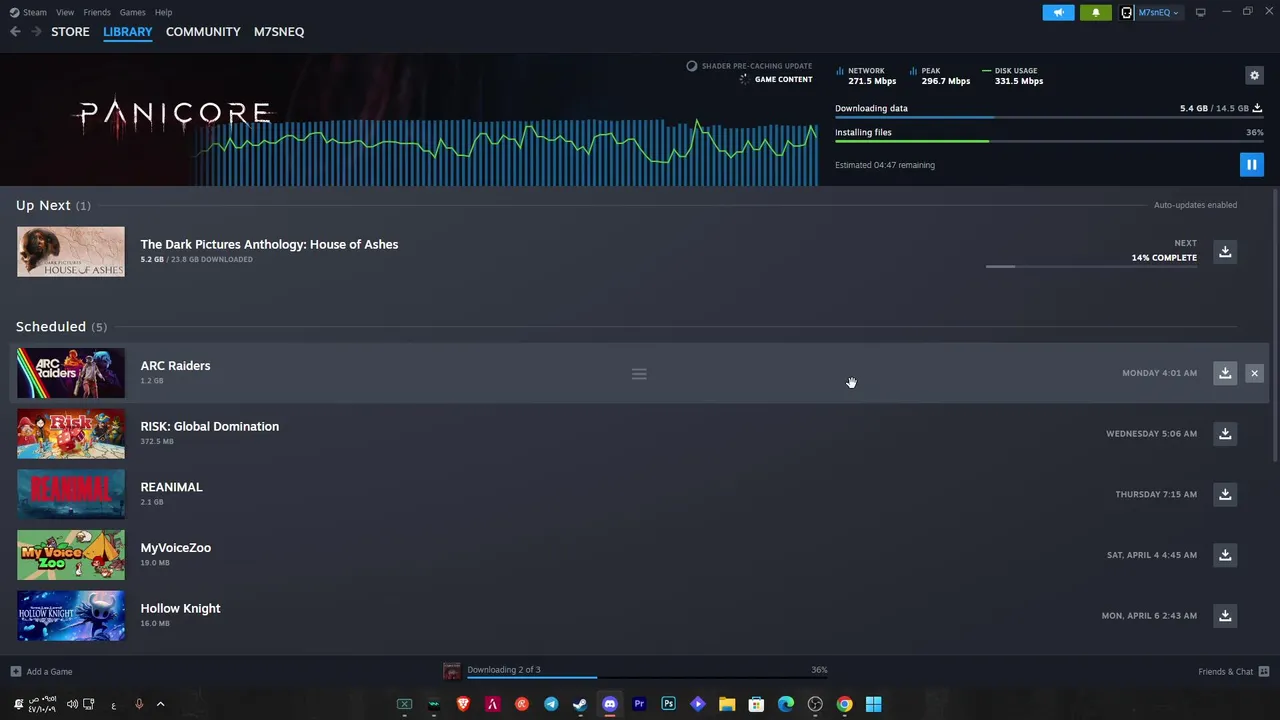
Task: Switch to the COMMUNITY tab
Action: coord(203,32)
